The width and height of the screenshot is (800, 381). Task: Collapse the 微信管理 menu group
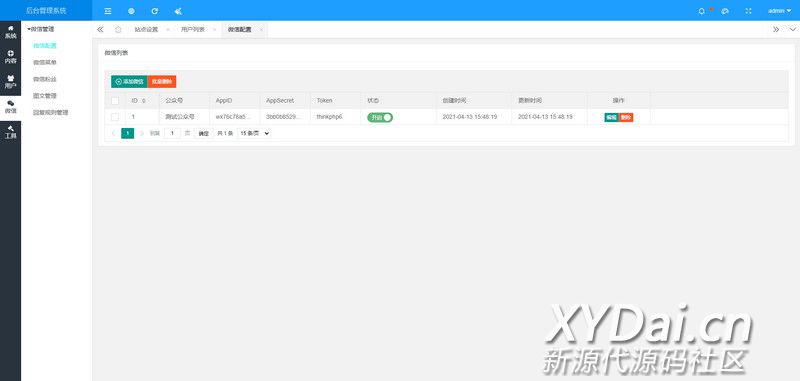(41, 29)
